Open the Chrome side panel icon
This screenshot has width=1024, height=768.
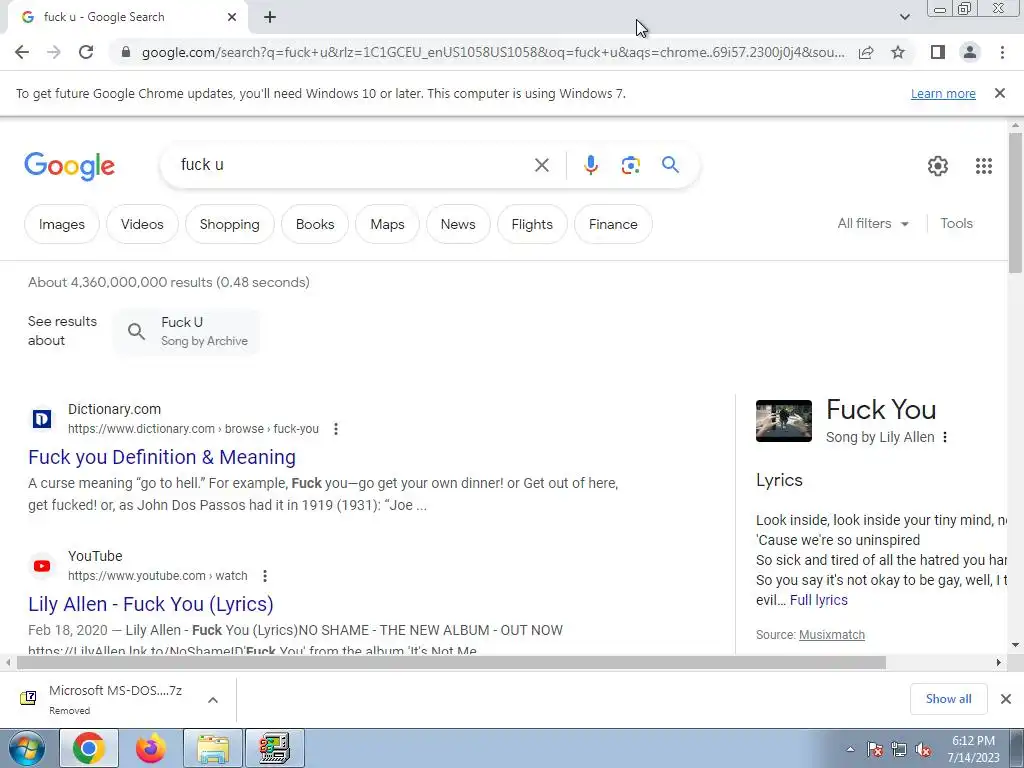coord(938,52)
